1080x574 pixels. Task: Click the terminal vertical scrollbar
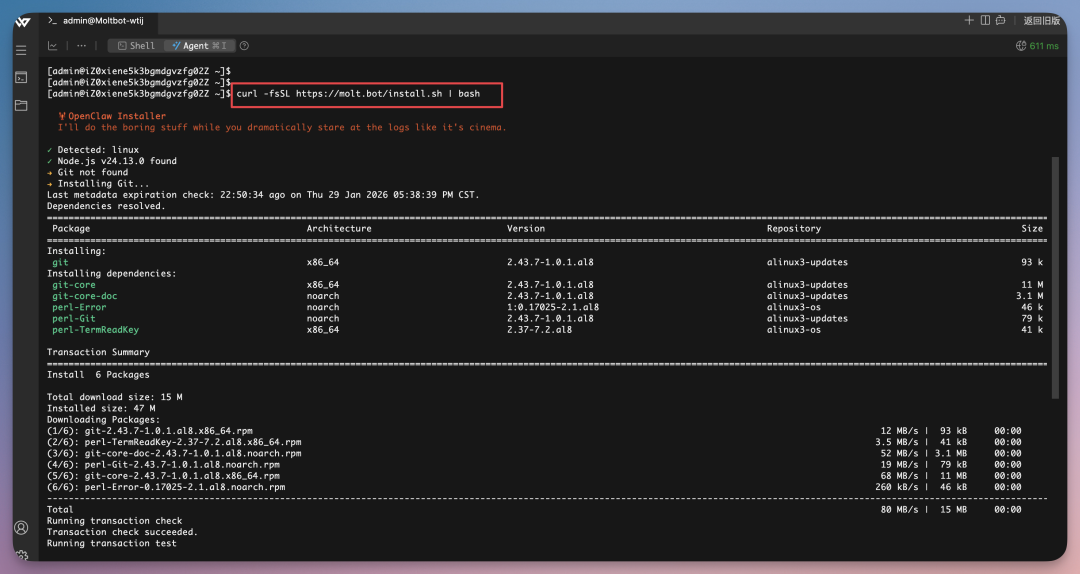1053,280
